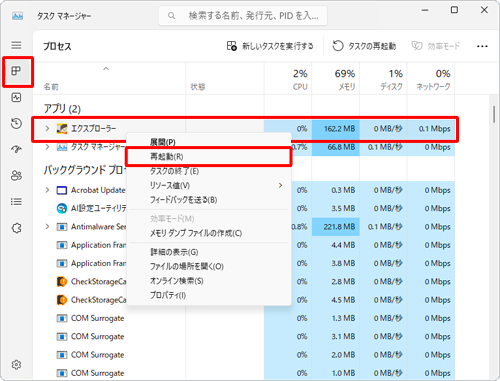
Task: Click the Acrobat Update process icon
Action: coord(62,190)
